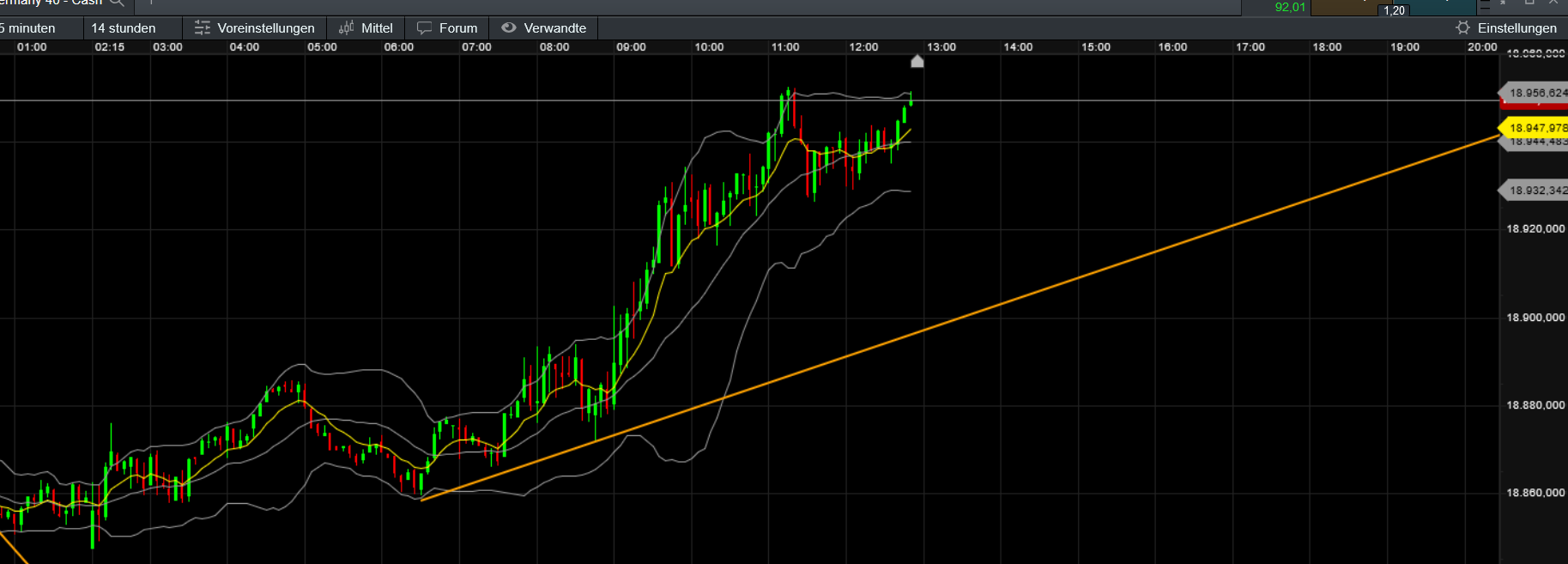Click the 02:15 time axis label
This screenshot has height=564, width=1568.
(x=110, y=47)
